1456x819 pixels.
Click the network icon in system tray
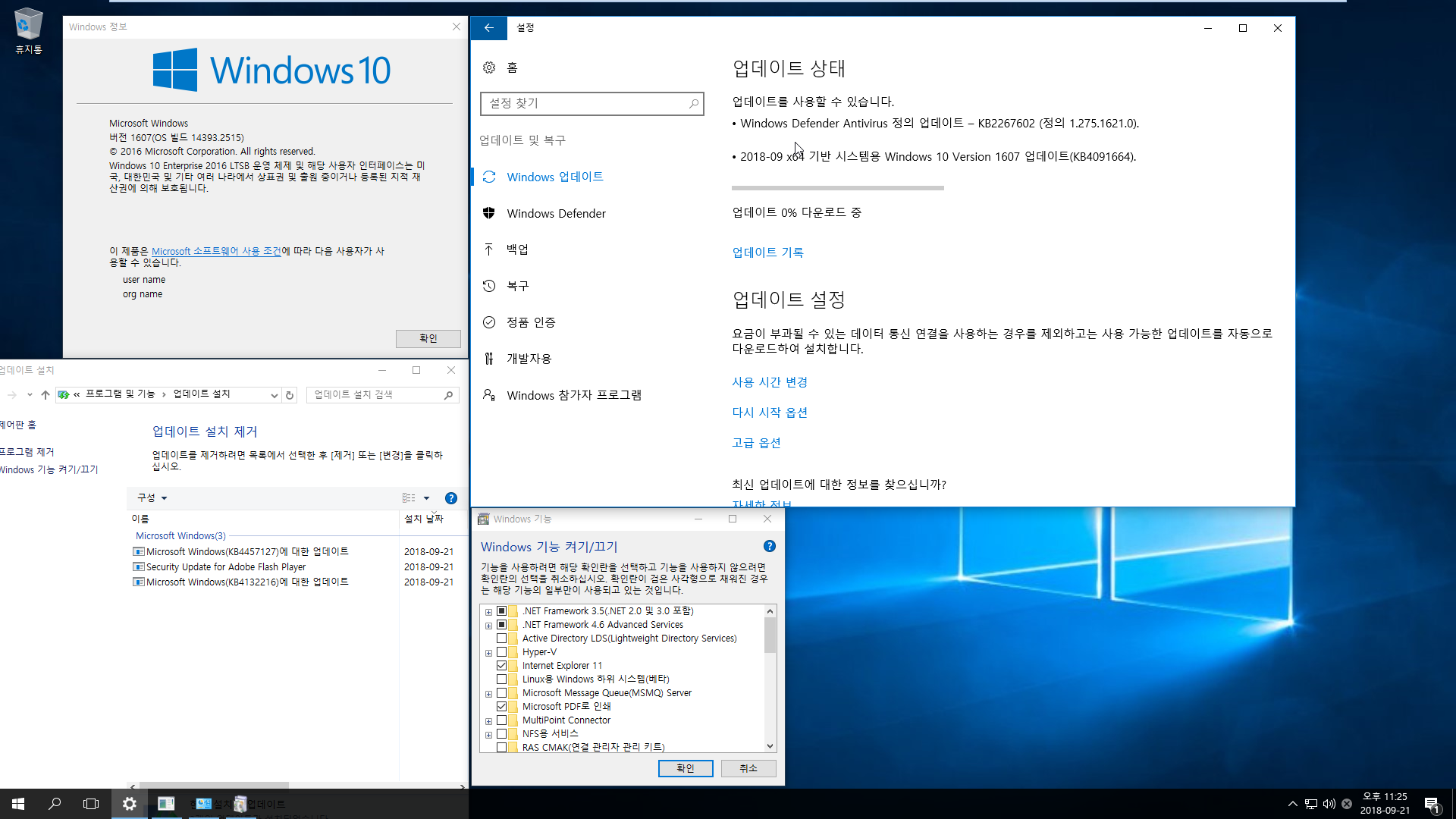[1311, 804]
